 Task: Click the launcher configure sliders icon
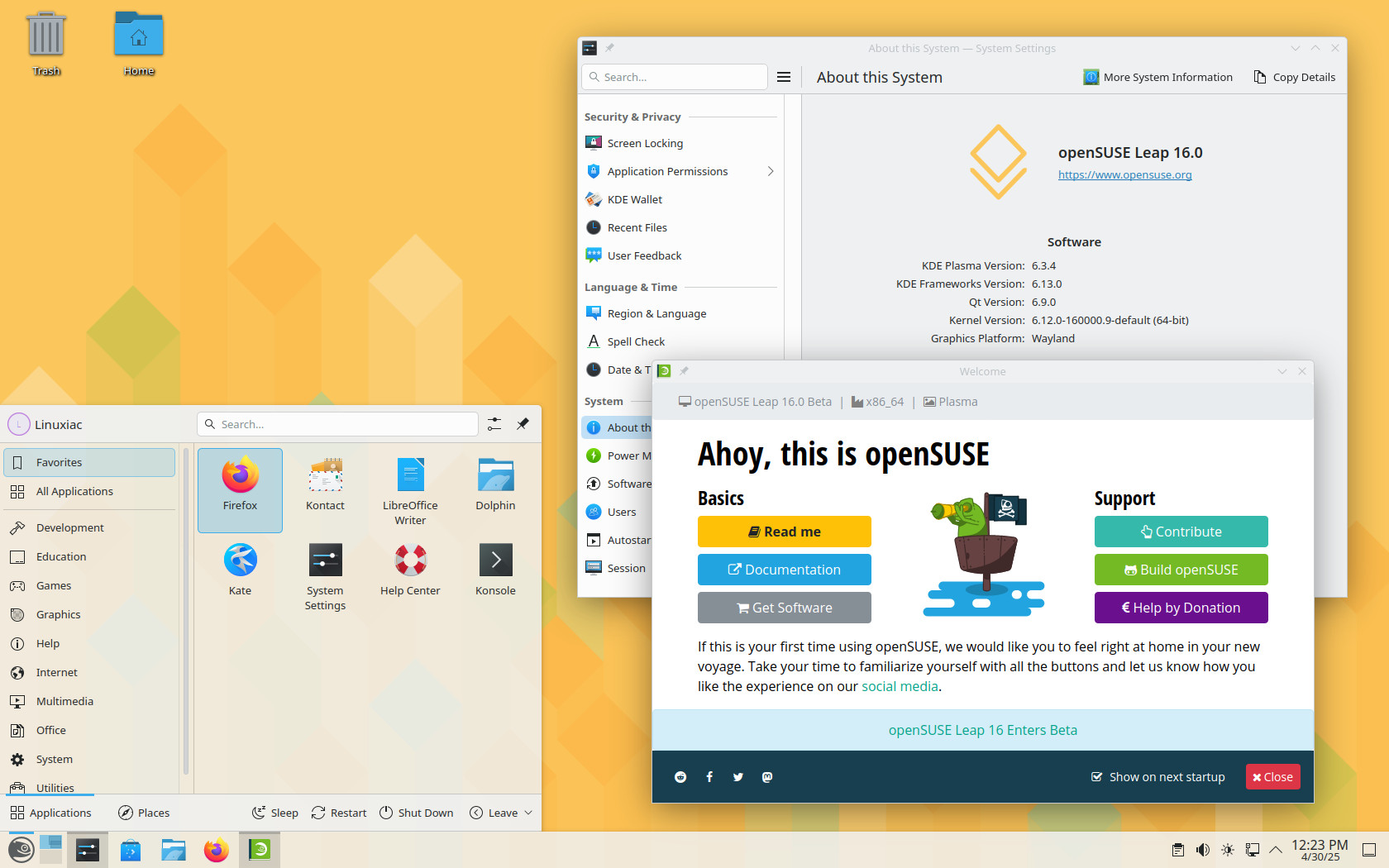pos(494,424)
